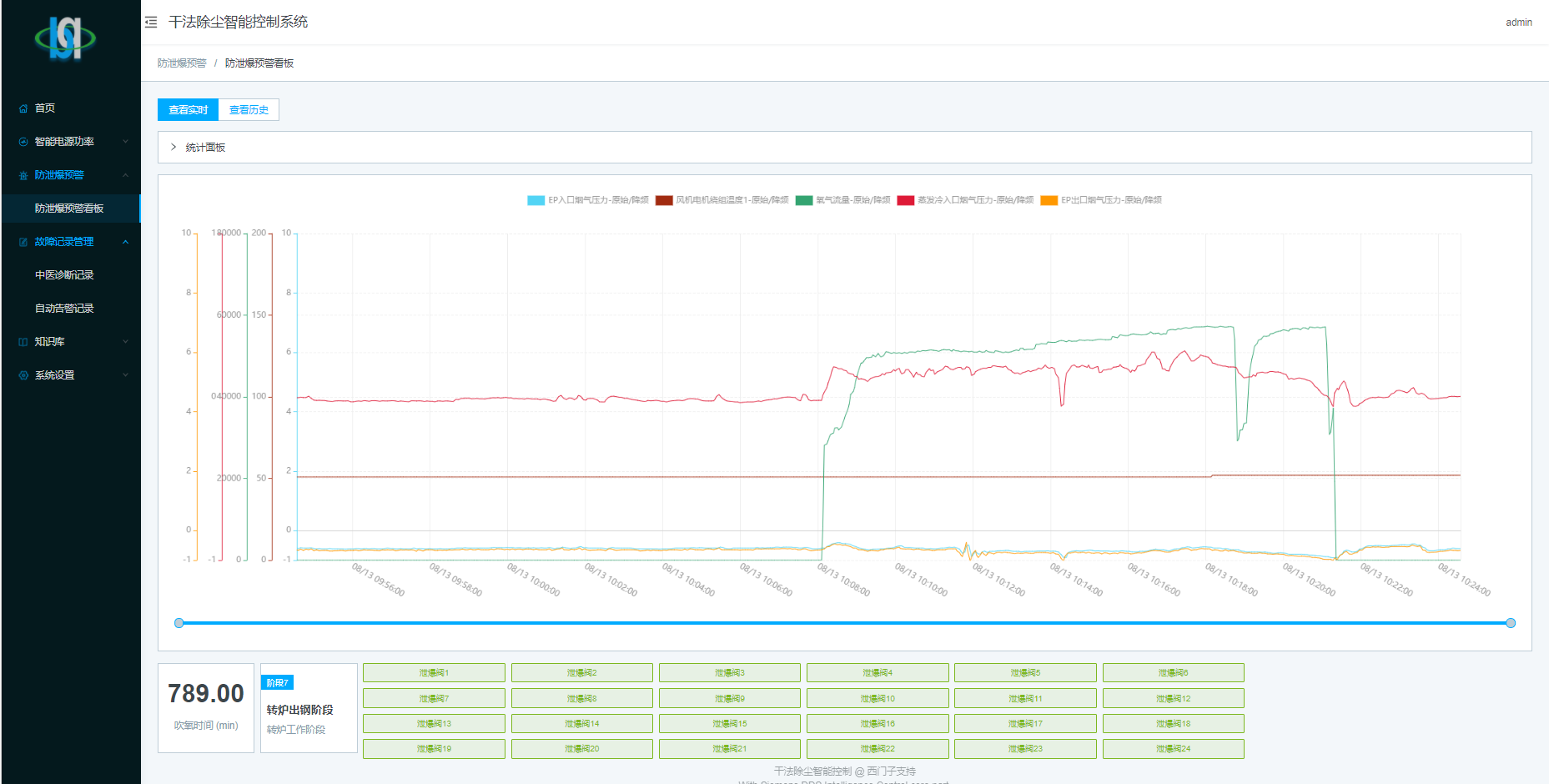Collapse the sidebar with the hamburger icon

click(151, 23)
